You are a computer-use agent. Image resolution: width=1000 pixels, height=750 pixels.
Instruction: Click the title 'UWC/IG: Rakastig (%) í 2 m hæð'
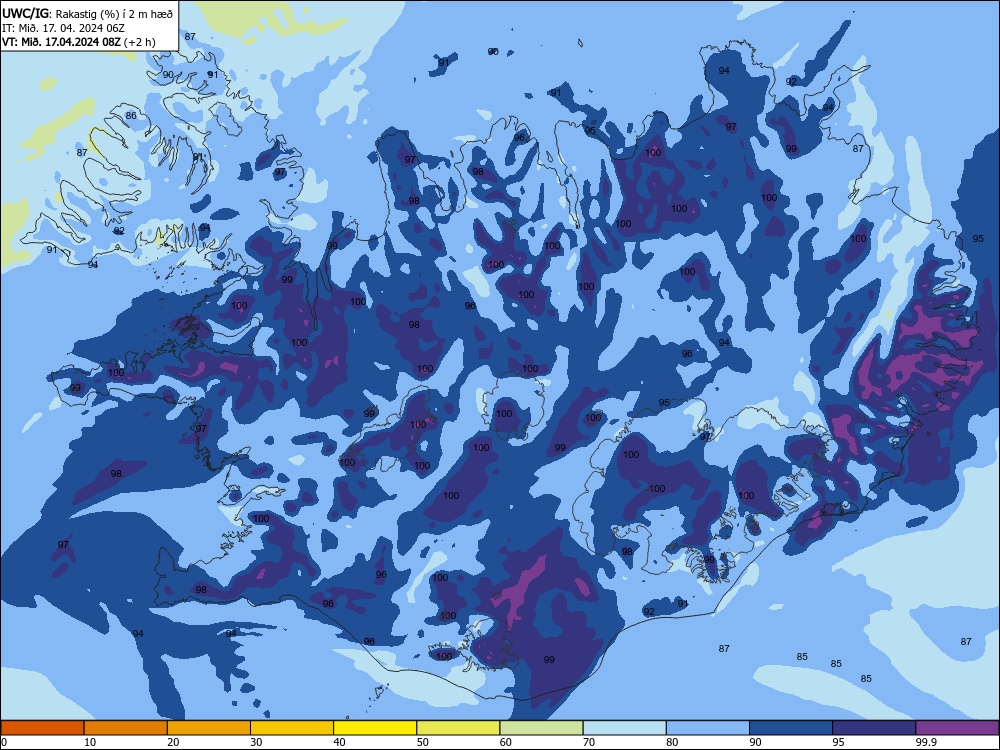87,13
